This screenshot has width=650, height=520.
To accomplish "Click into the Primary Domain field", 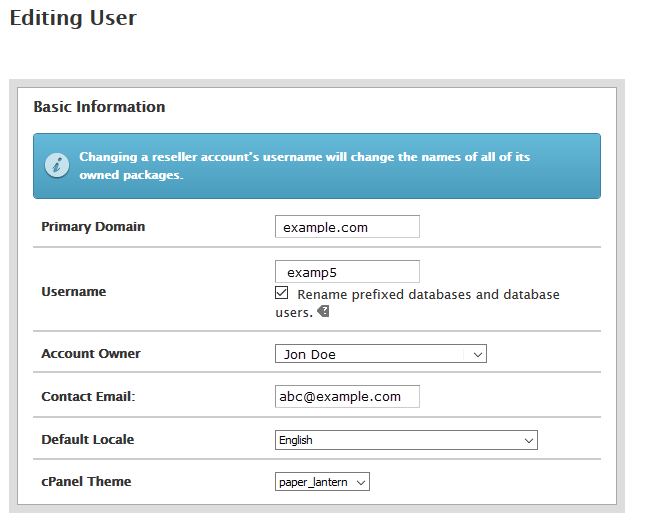I will click(347, 227).
